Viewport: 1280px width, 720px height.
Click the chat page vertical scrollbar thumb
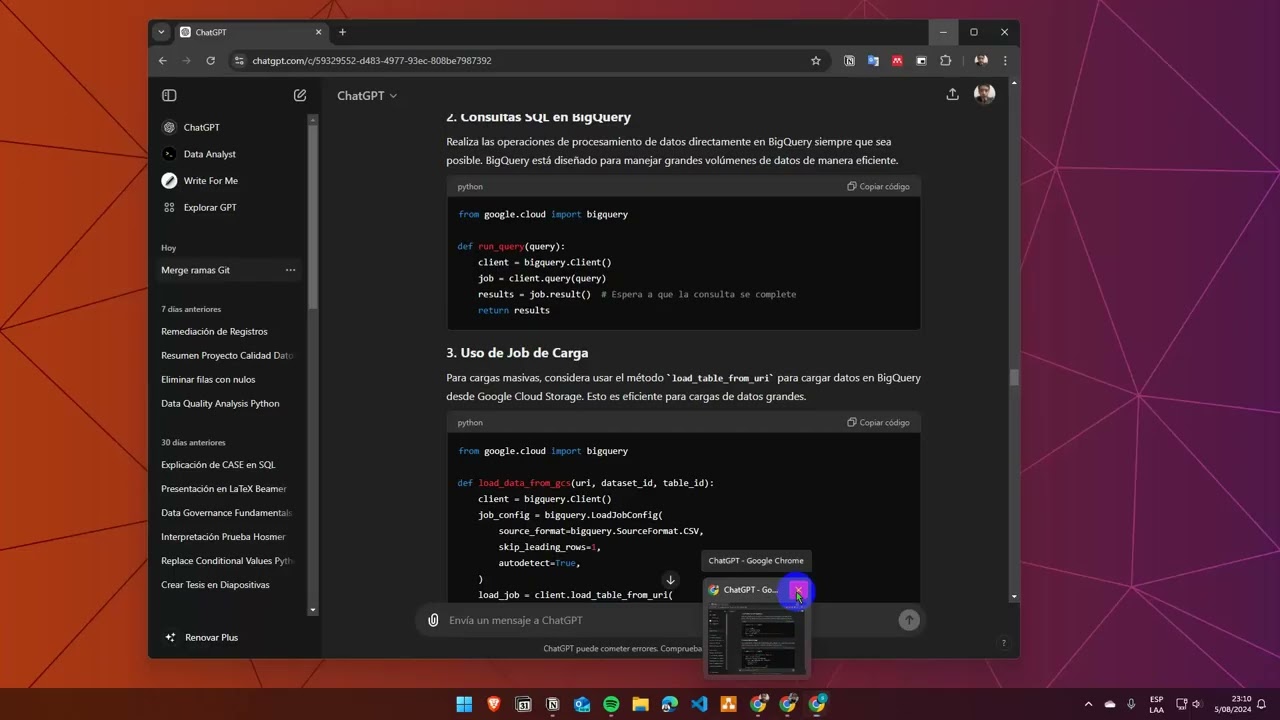1014,377
